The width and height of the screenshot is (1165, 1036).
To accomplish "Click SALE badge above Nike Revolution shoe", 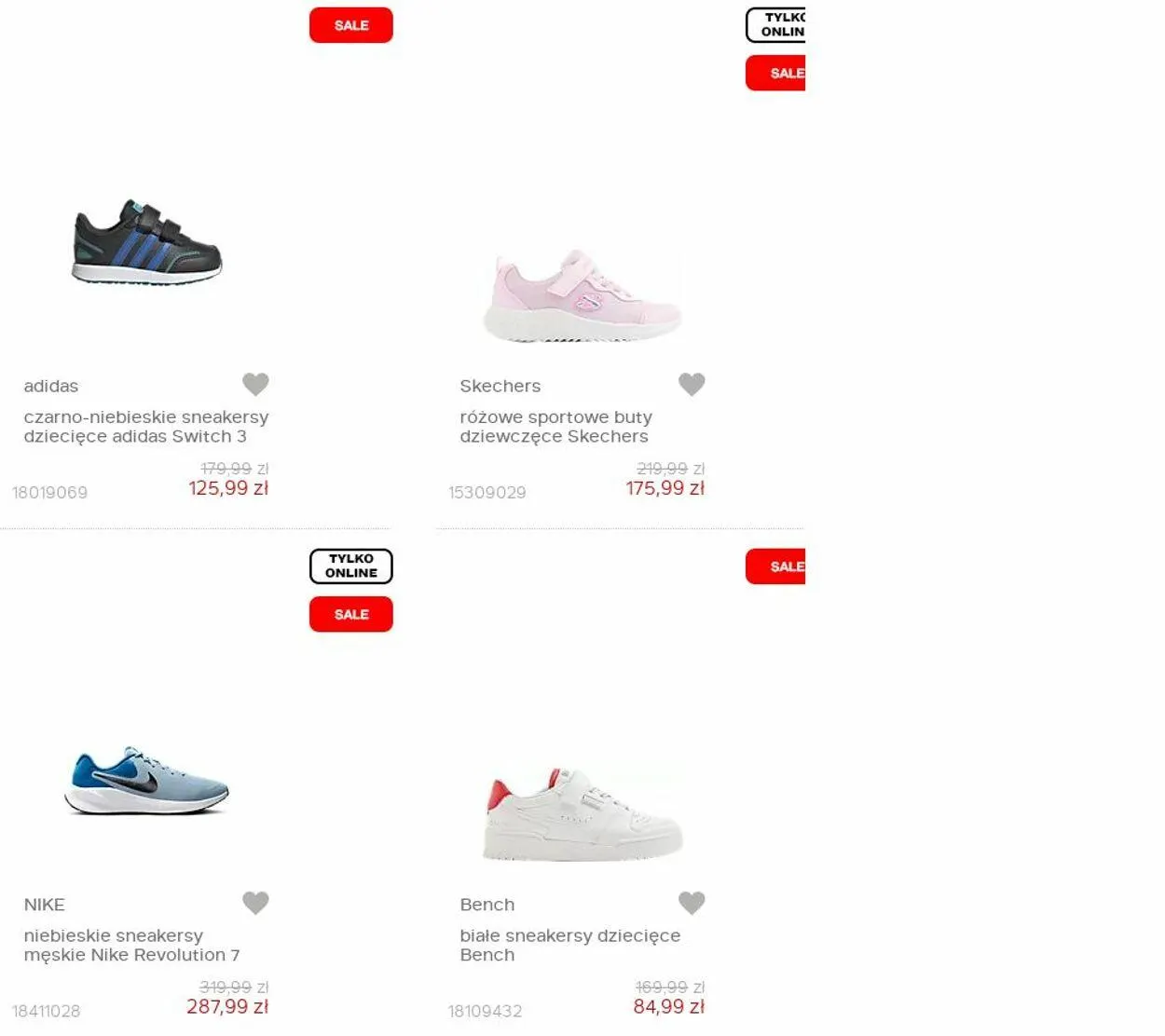I will tap(351, 614).
